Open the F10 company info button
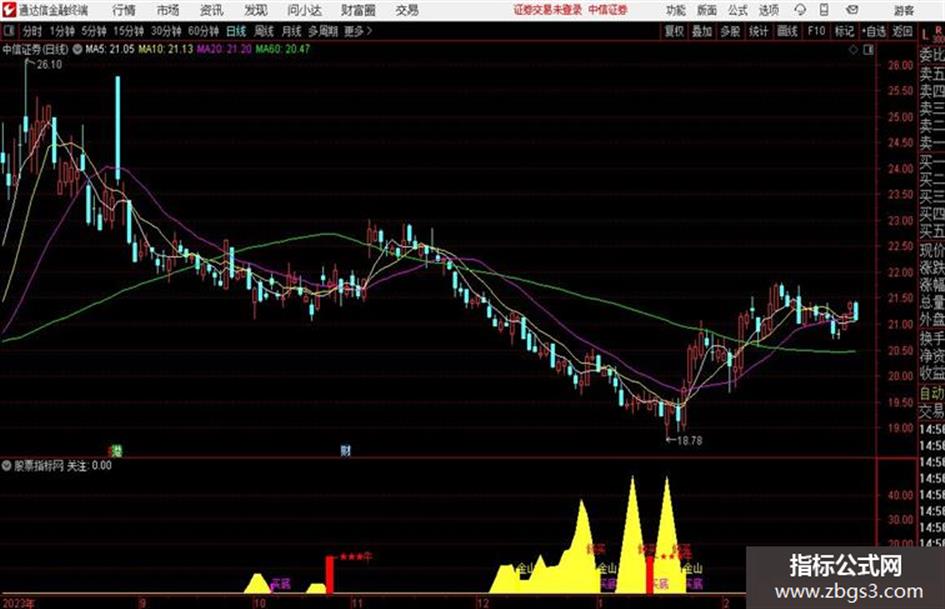Image resolution: width=945 pixels, height=609 pixels. point(816,31)
